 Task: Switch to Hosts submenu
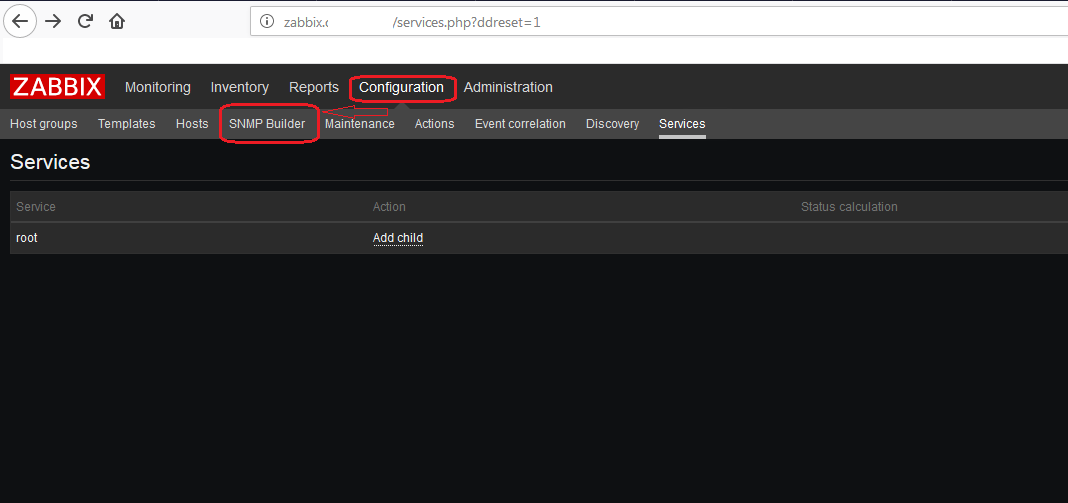pos(192,124)
